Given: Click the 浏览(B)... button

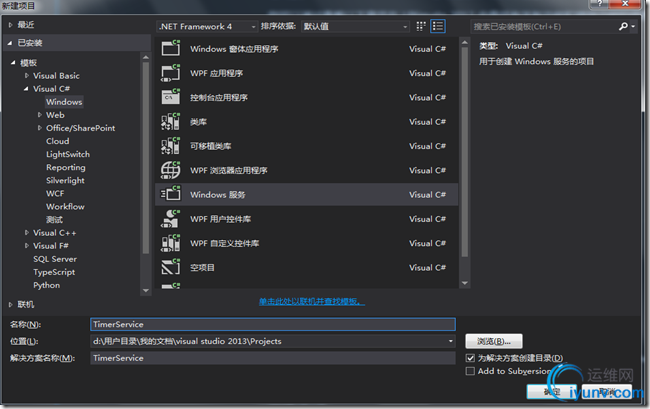Looking at the screenshot, I should (494, 341).
